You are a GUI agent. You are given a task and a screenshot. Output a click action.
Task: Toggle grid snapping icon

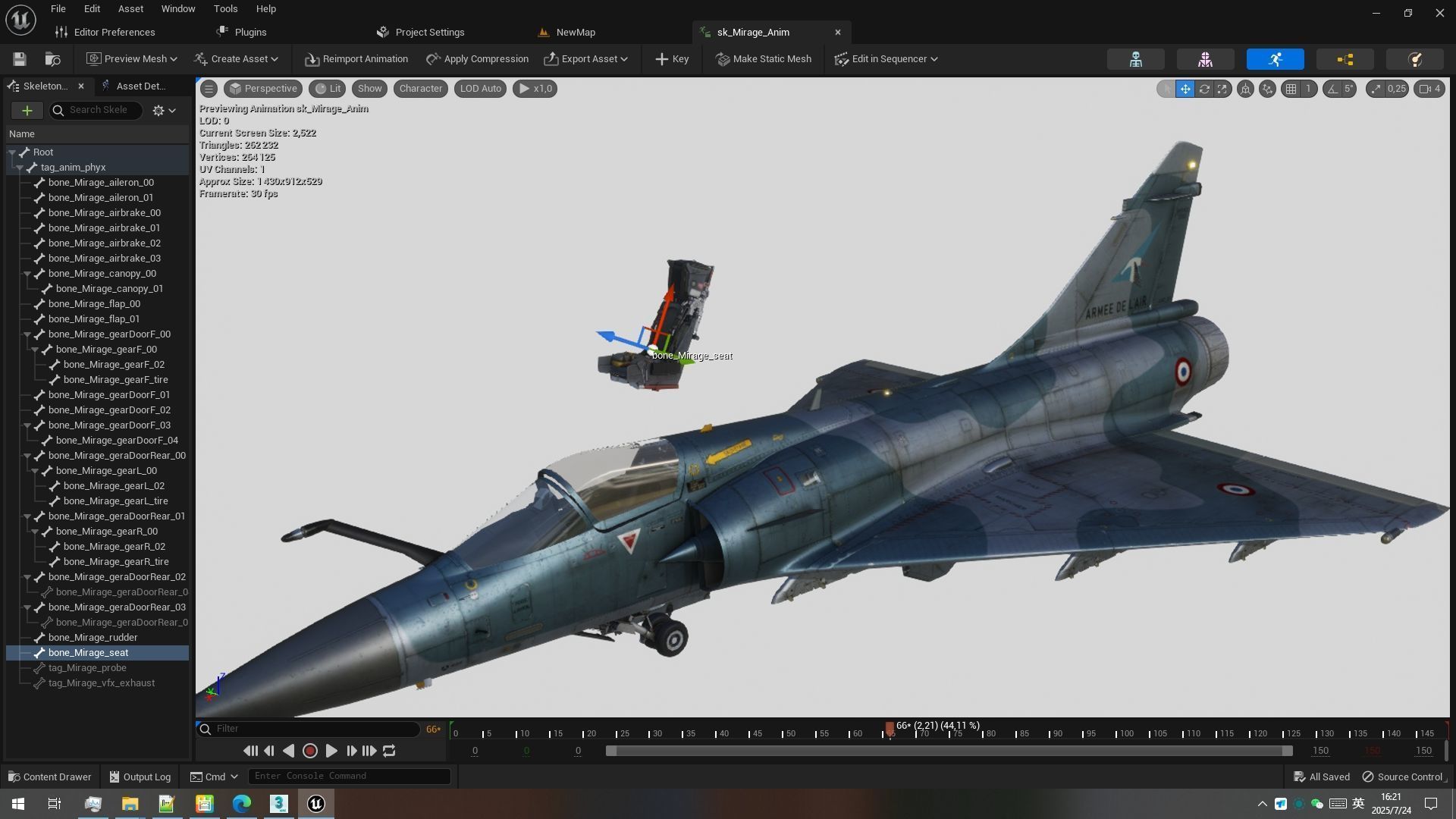(1291, 89)
